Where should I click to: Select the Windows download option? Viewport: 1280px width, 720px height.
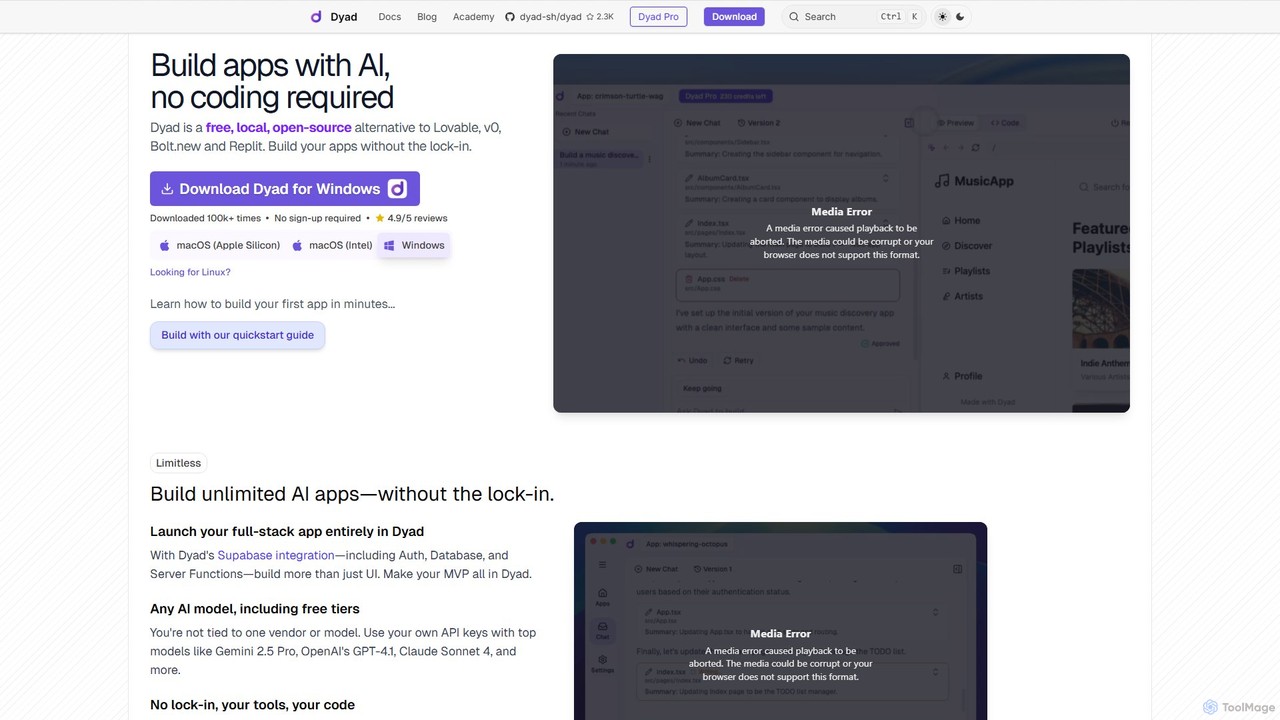(x=414, y=245)
